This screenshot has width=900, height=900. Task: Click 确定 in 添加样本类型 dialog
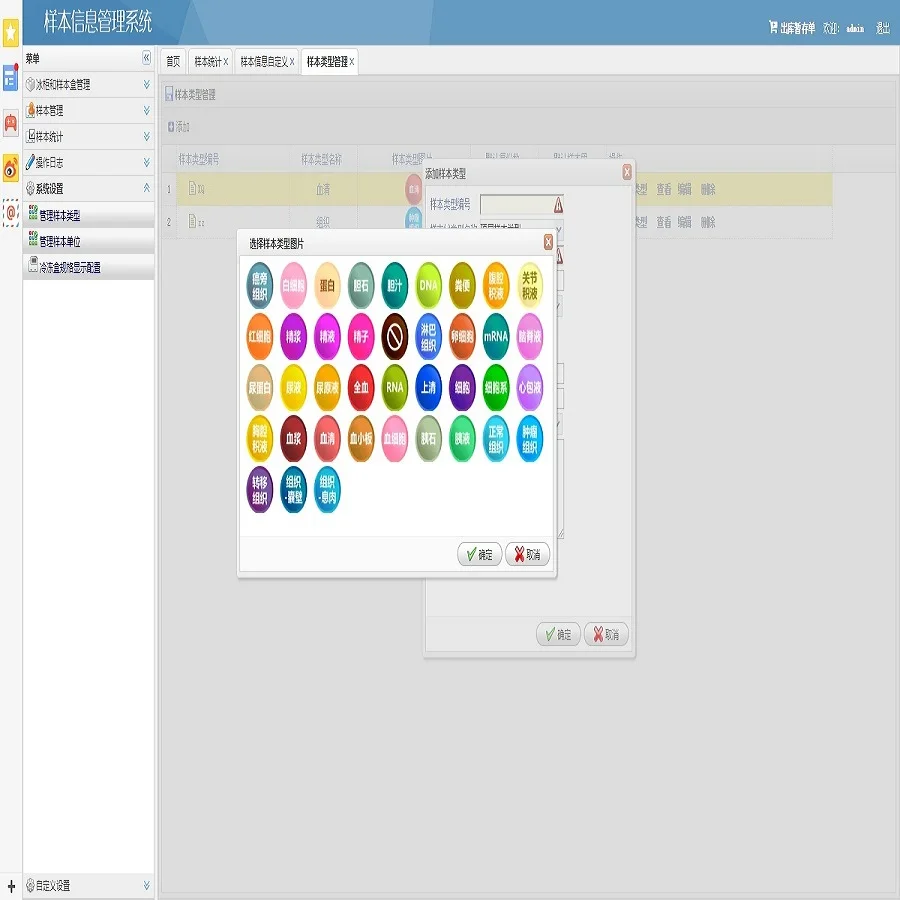pyautogui.click(x=558, y=634)
